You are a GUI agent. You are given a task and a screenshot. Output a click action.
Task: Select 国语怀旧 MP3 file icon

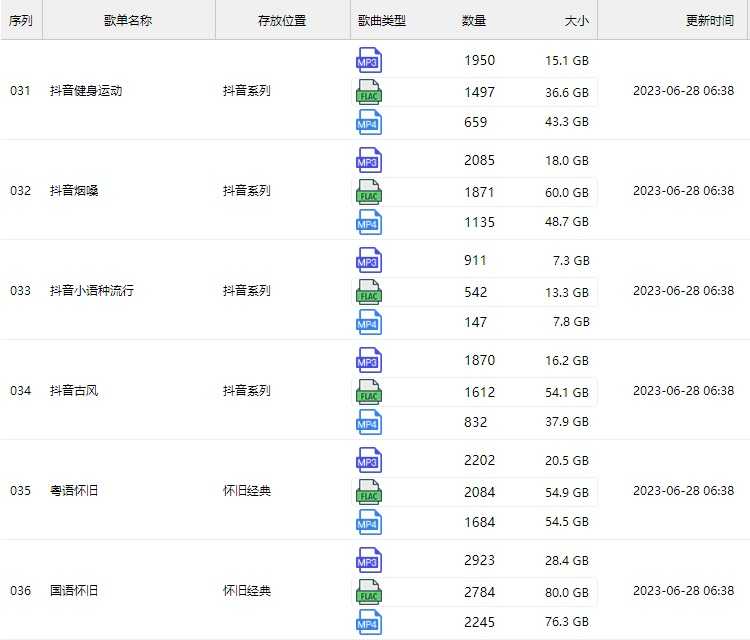click(x=369, y=560)
